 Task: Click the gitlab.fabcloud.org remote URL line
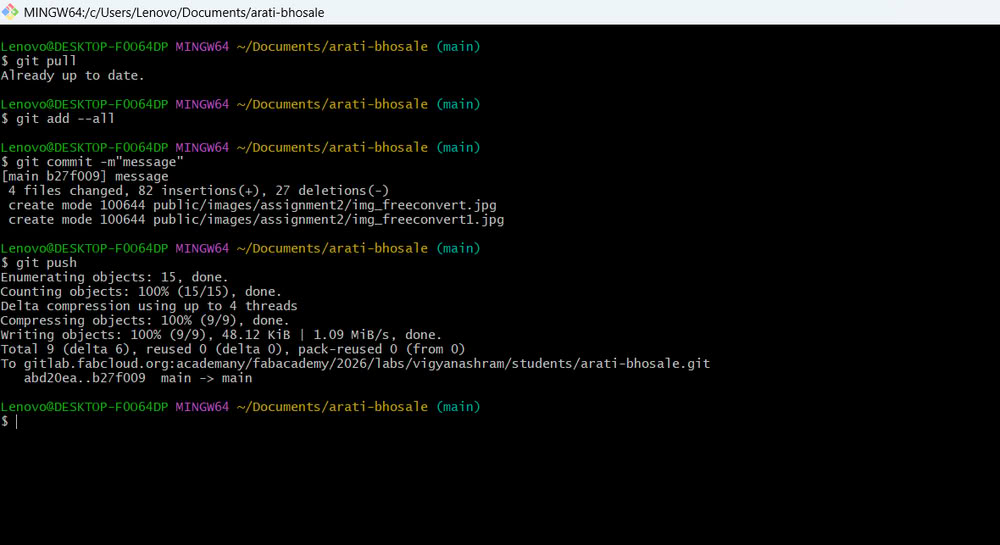point(355,364)
